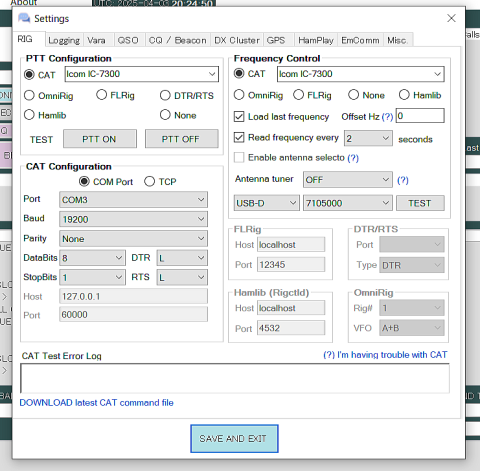Viewport: 480px width, 471px height.
Task: Open DOWNLOAD latest CAT command file link
Action: (96, 403)
